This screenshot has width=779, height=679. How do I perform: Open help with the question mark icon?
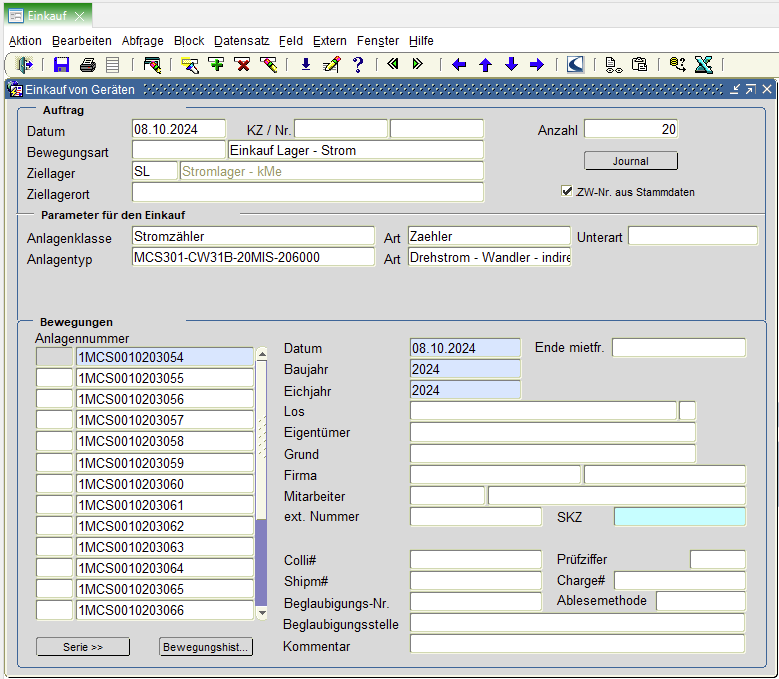point(357,65)
